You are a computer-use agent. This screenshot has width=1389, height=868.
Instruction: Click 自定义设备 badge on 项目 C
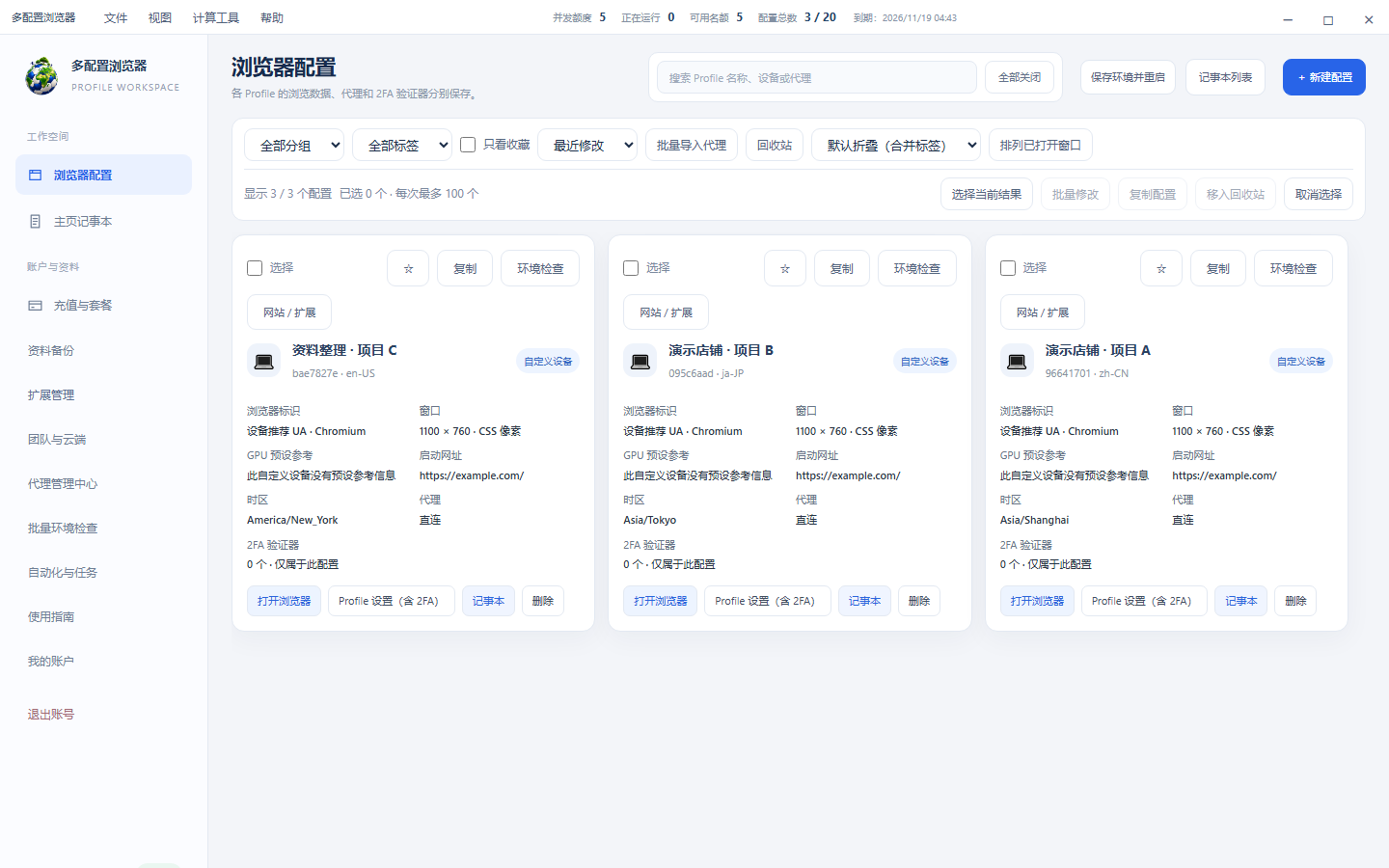pyautogui.click(x=548, y=362)
